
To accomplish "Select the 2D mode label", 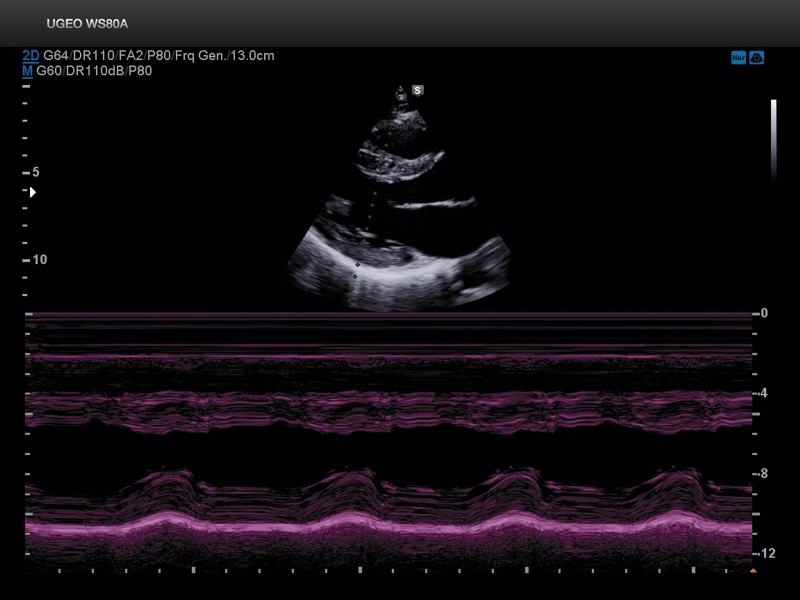I will [31, 56].
